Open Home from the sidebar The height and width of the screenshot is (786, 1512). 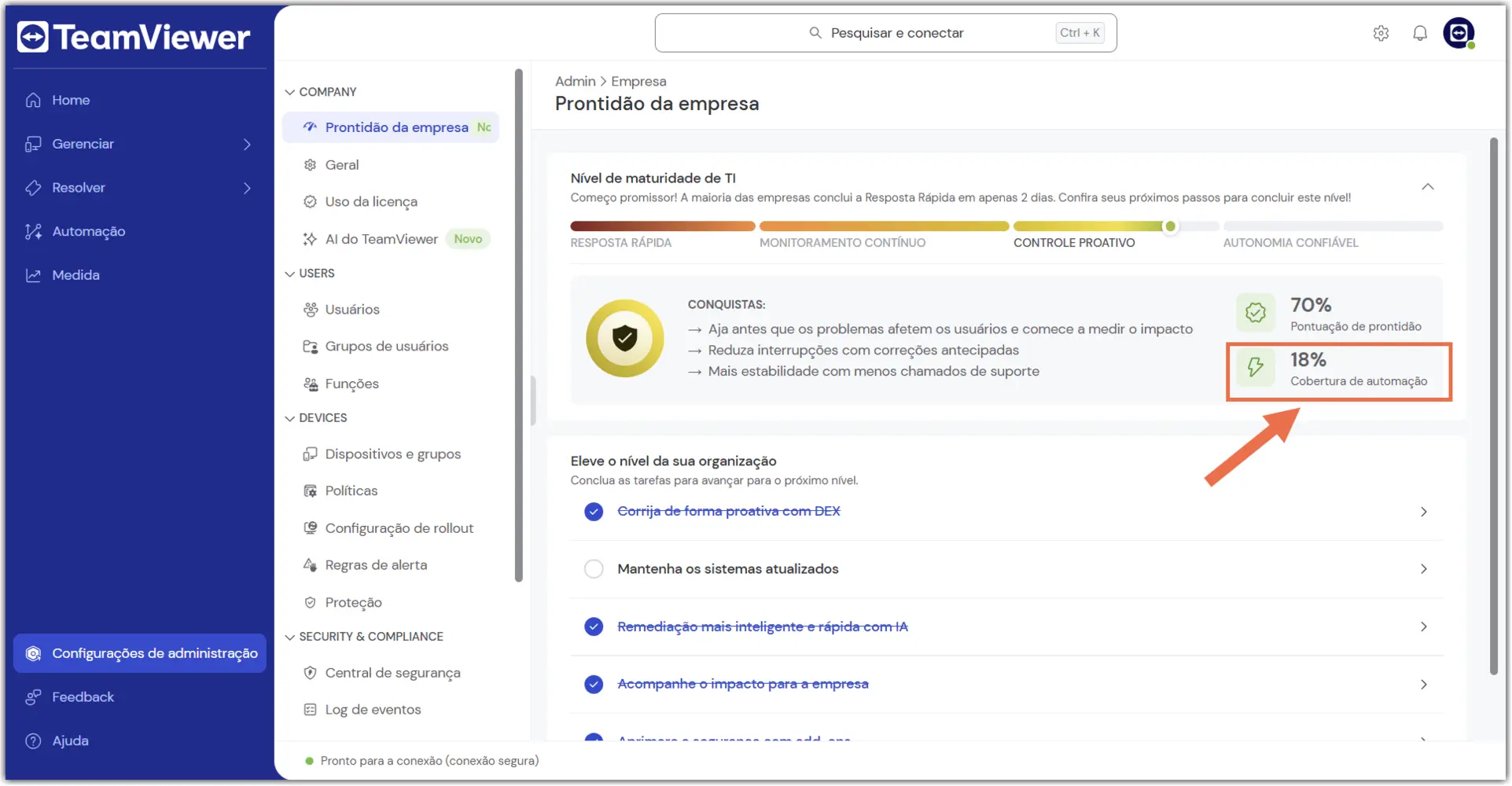(x=71, y=100)
